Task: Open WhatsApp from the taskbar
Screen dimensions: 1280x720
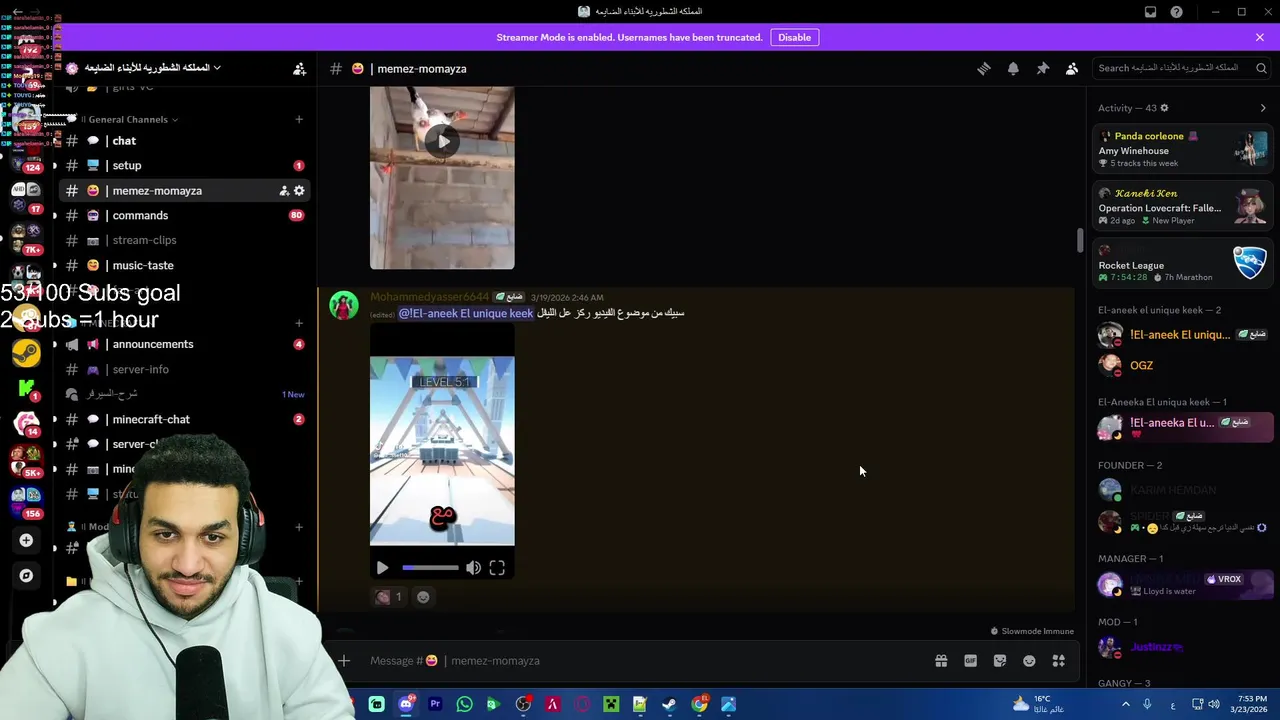Action: [x=464, y=704]
